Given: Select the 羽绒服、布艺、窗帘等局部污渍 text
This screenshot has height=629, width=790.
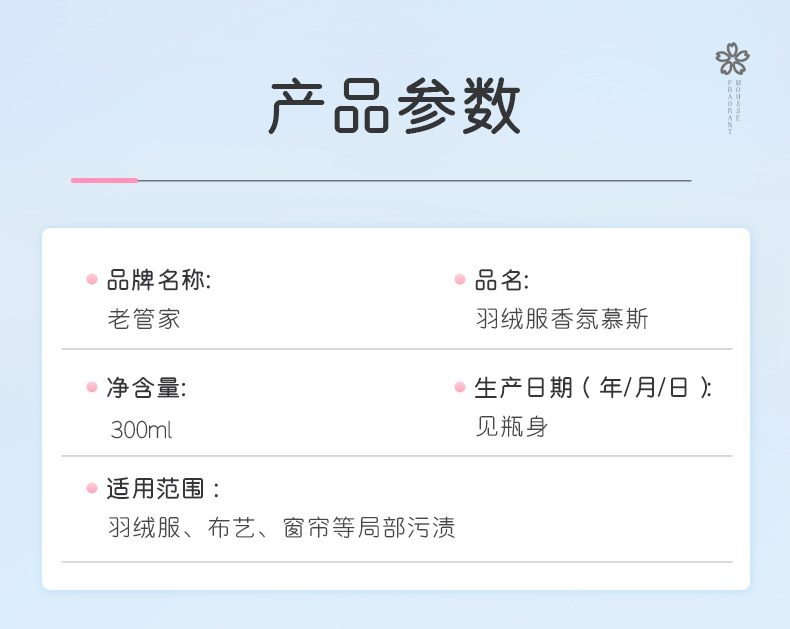Looking at the screenshot, I should click(281, 528).
